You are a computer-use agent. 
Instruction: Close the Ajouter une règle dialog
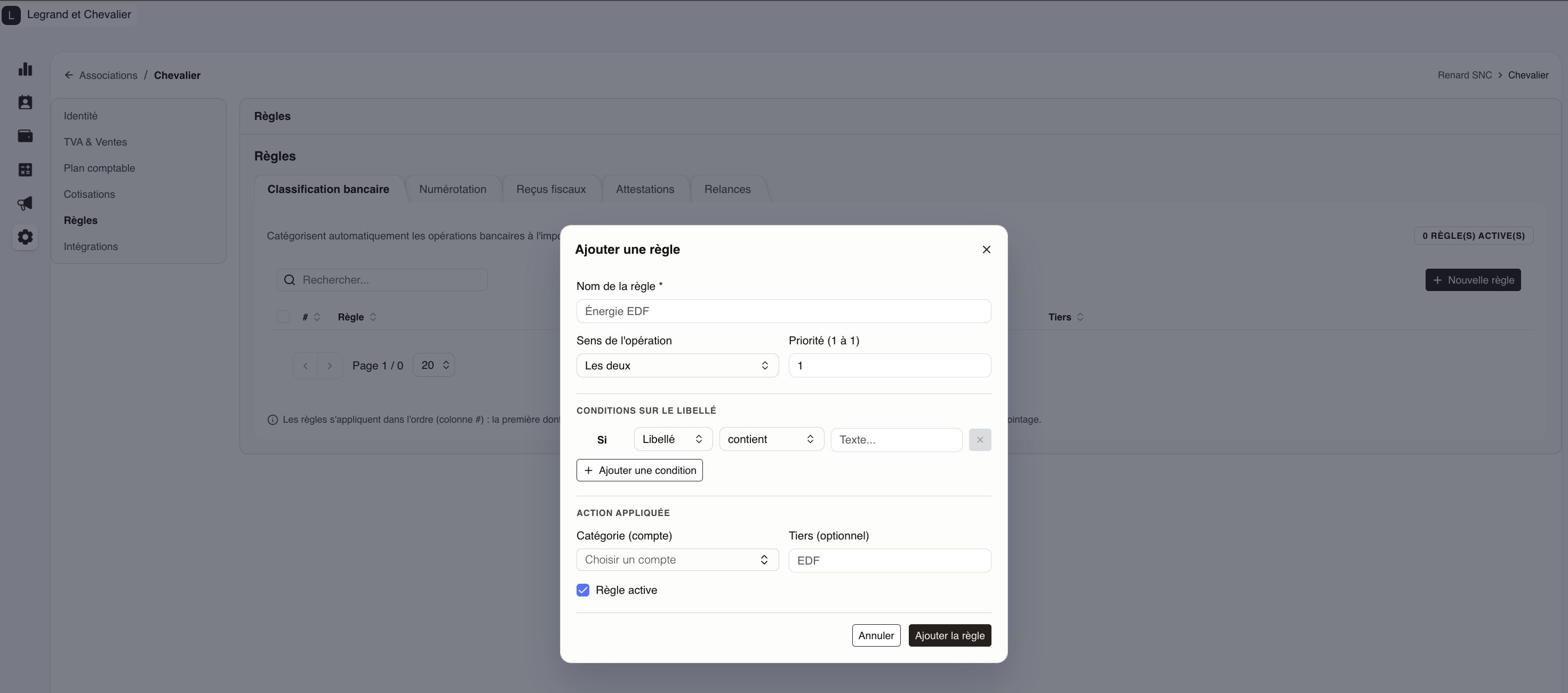point(987,249)
